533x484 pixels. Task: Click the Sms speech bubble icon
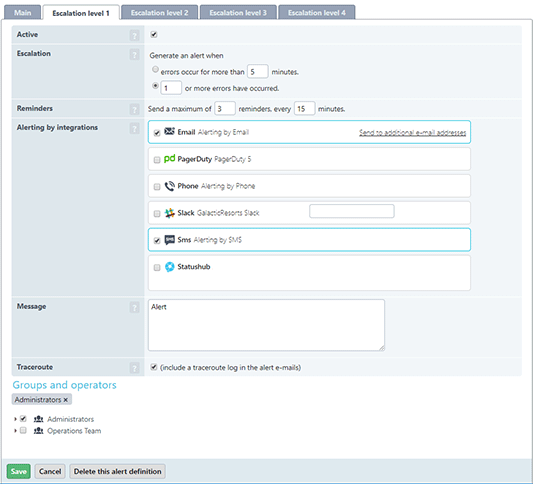169,240
